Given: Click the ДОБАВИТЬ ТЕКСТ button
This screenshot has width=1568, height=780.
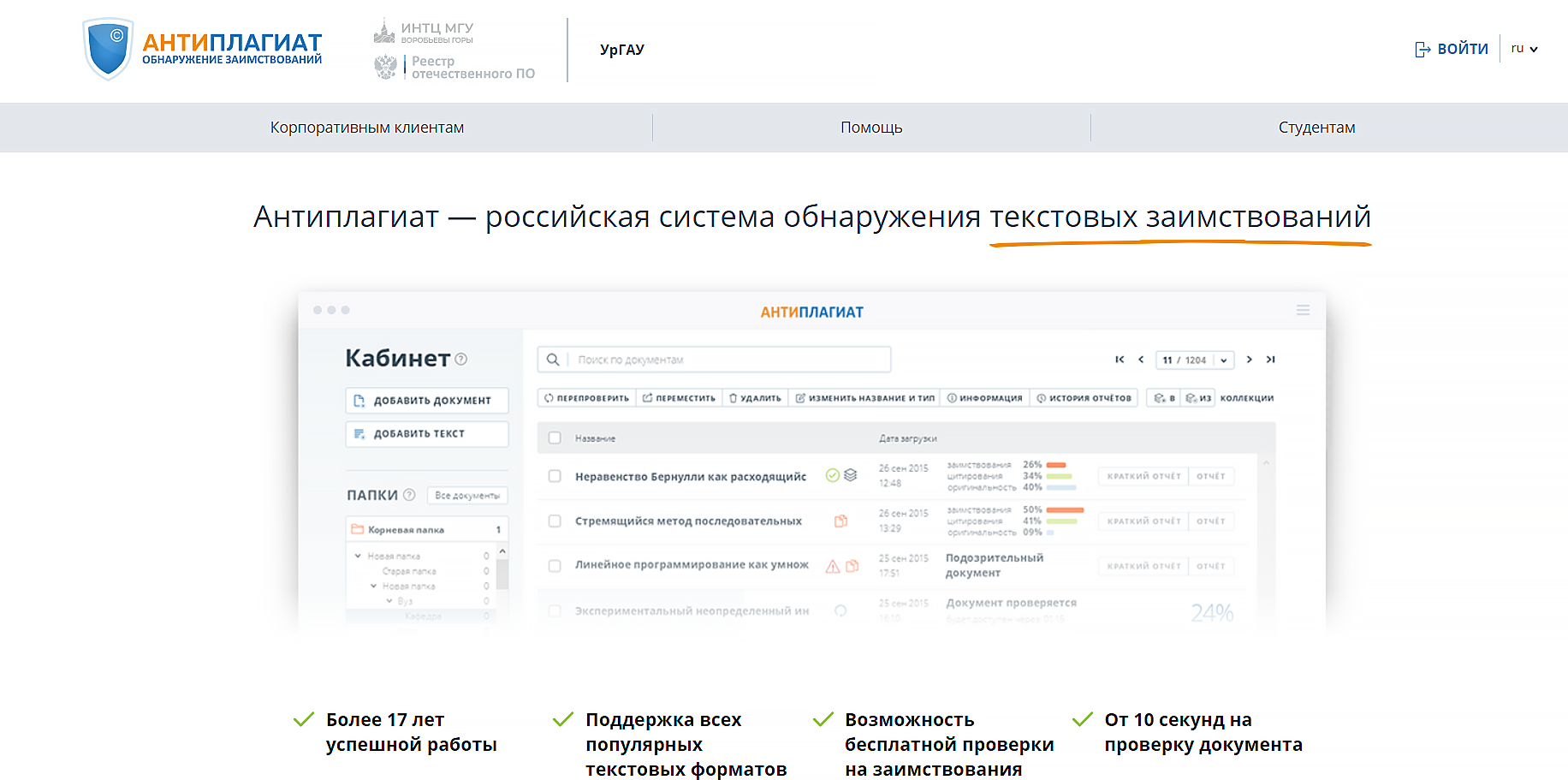Looking at the screenshot, I should point(427,433).
